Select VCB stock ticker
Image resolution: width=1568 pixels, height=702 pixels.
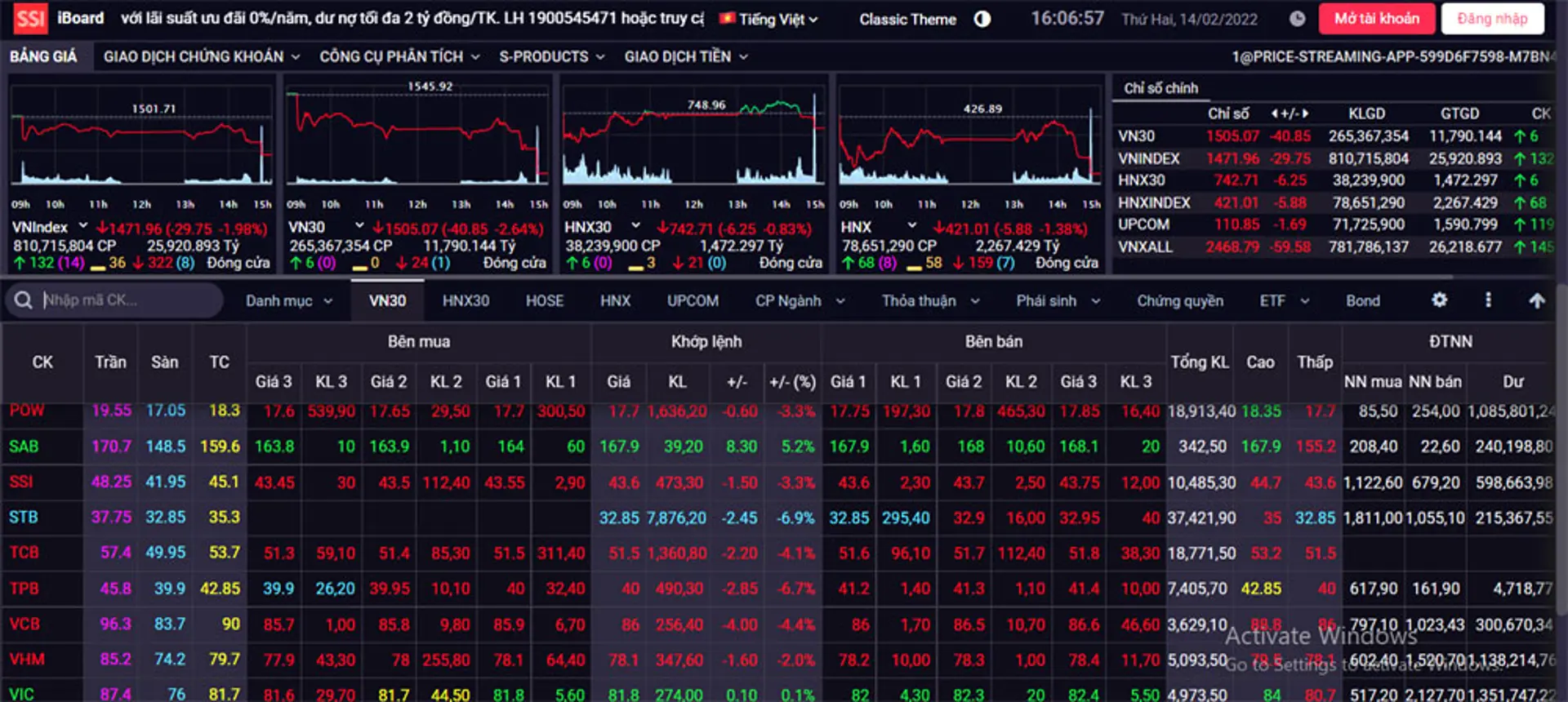(24, 624)
